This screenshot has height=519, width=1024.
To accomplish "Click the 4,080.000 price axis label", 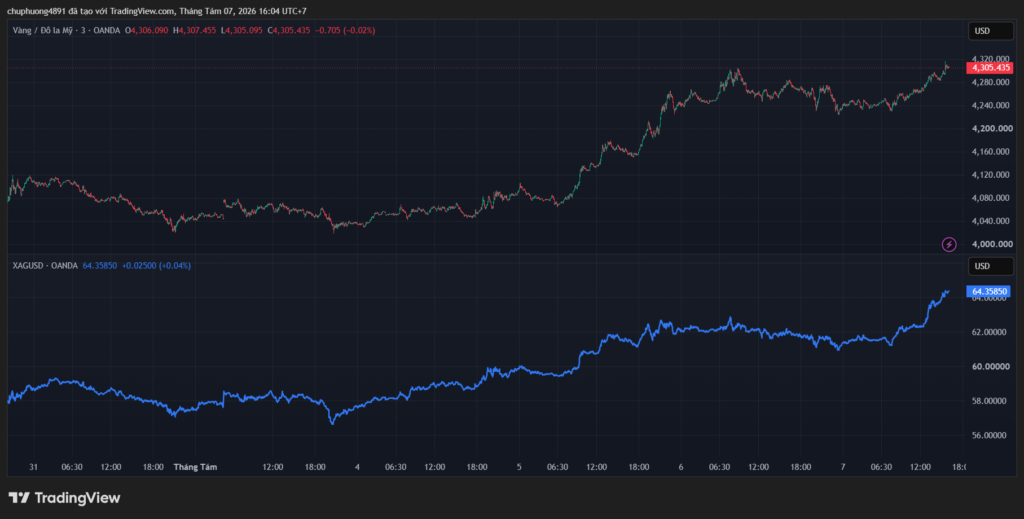I will (989, 198).
